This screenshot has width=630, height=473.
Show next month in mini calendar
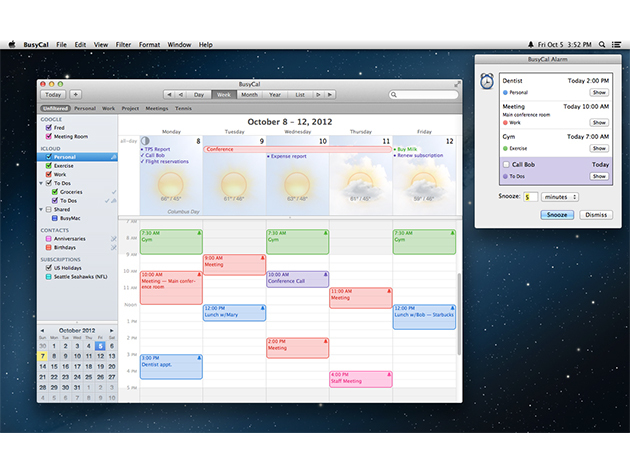coord(112,330)
